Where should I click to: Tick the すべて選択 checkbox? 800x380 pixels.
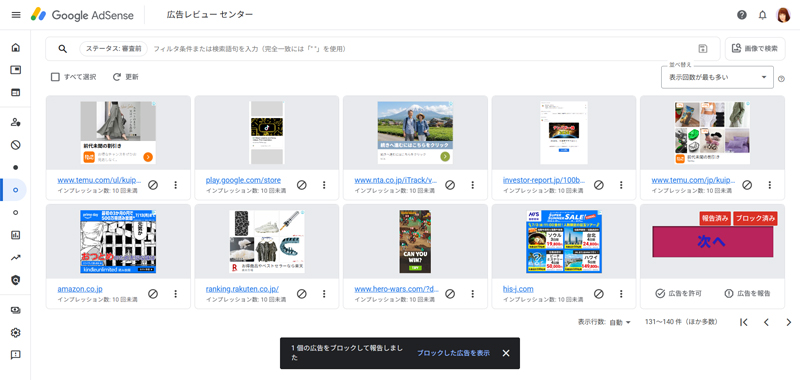point(55,77)
